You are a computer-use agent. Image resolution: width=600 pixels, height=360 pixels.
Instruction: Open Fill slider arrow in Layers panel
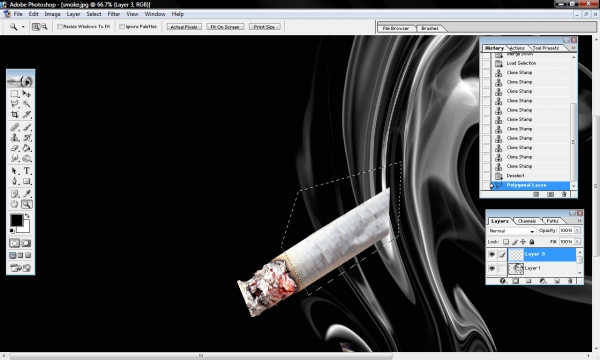pos(577,242)
